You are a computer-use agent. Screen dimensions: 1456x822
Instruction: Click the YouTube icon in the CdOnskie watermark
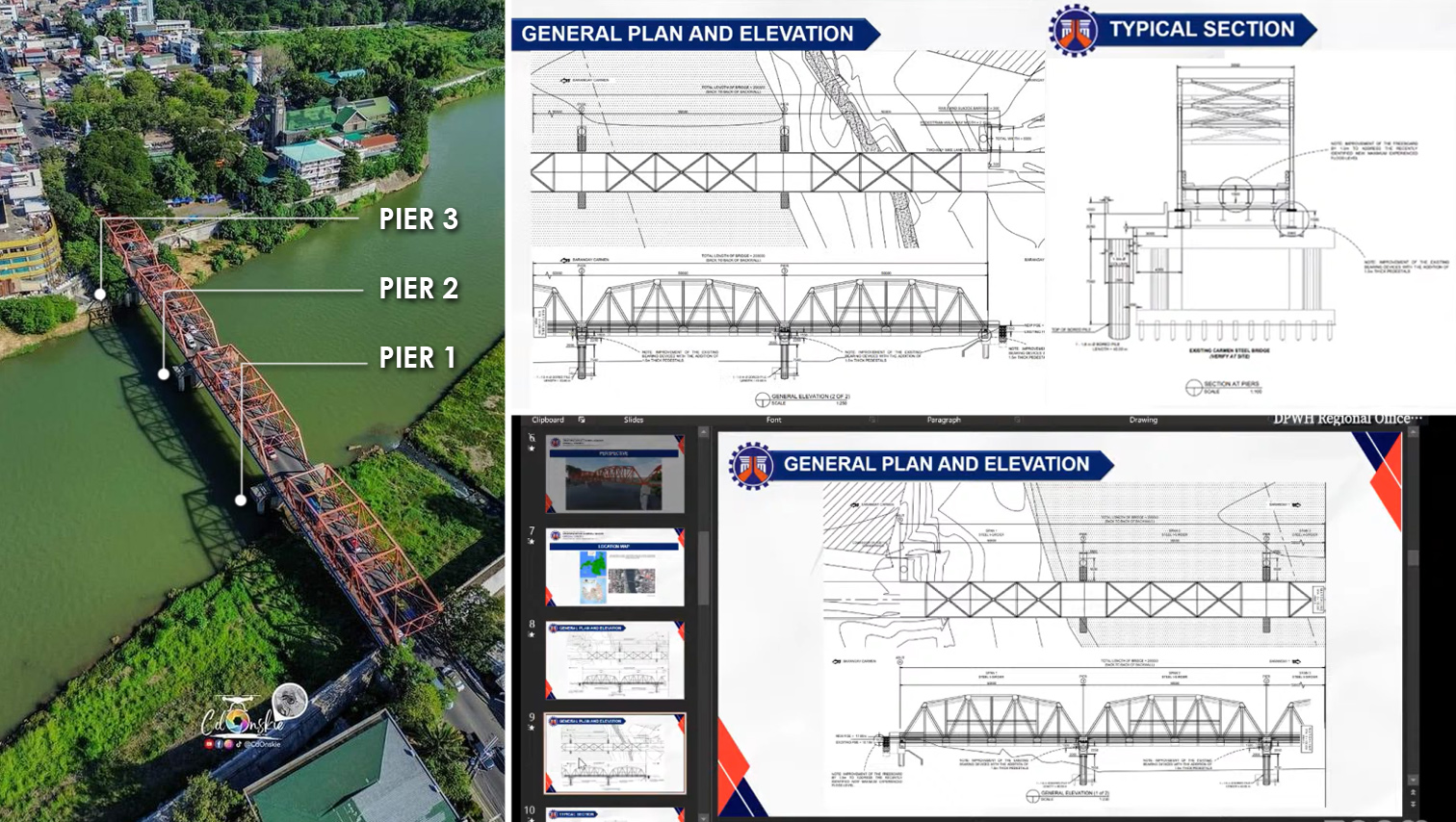coord(208,744)
